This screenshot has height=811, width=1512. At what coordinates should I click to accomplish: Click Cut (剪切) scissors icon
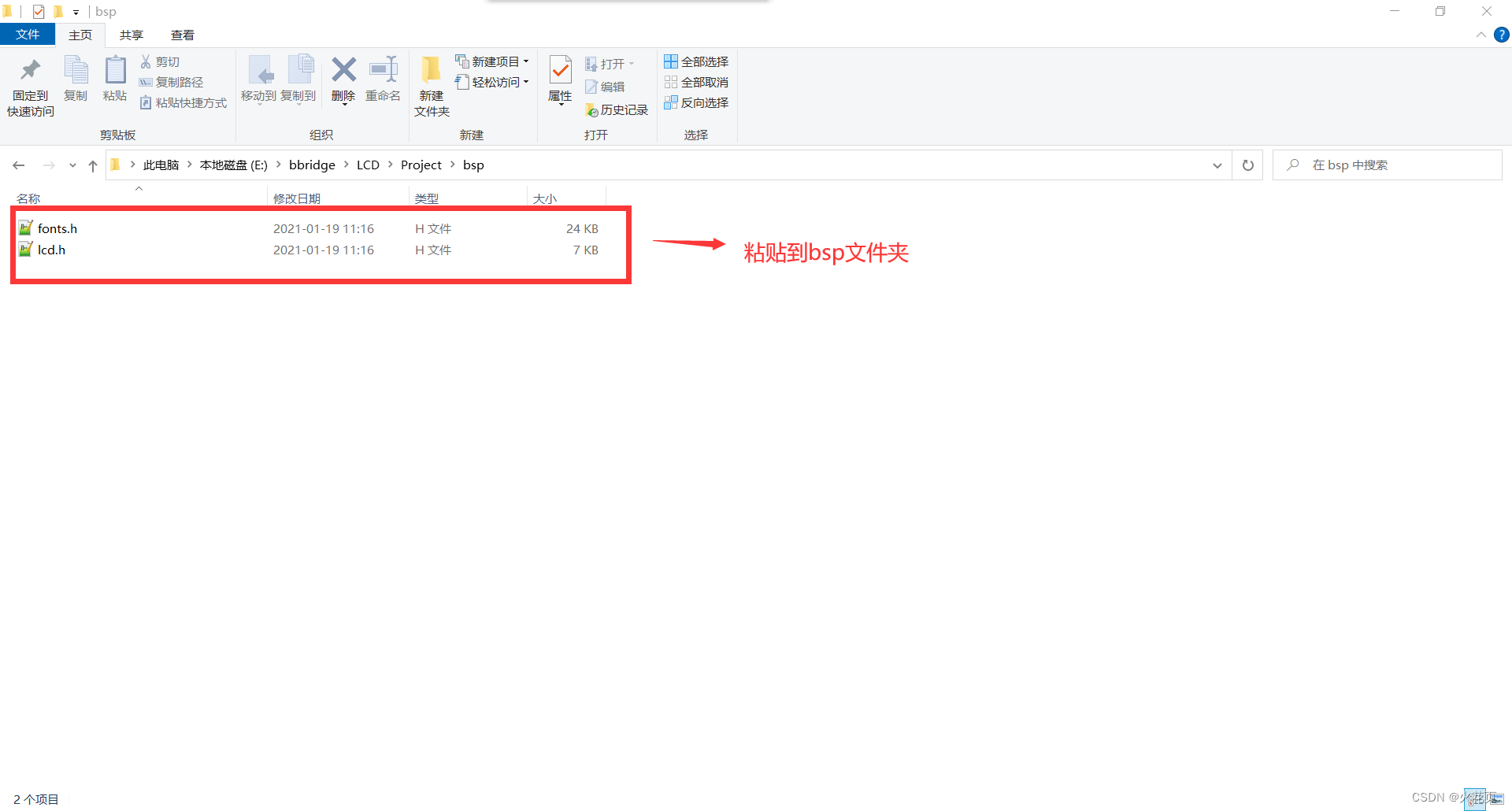point(146,61)
